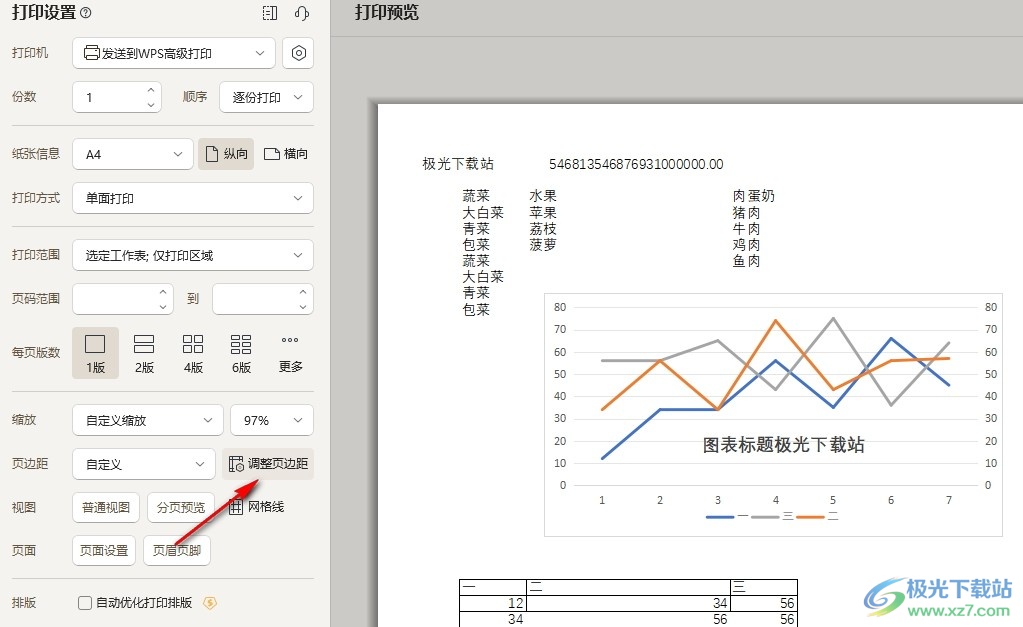The height and width of the screenshot is (627, 1023).
Task: Click the 调整页边距 button
Action: tap(268, 464)
